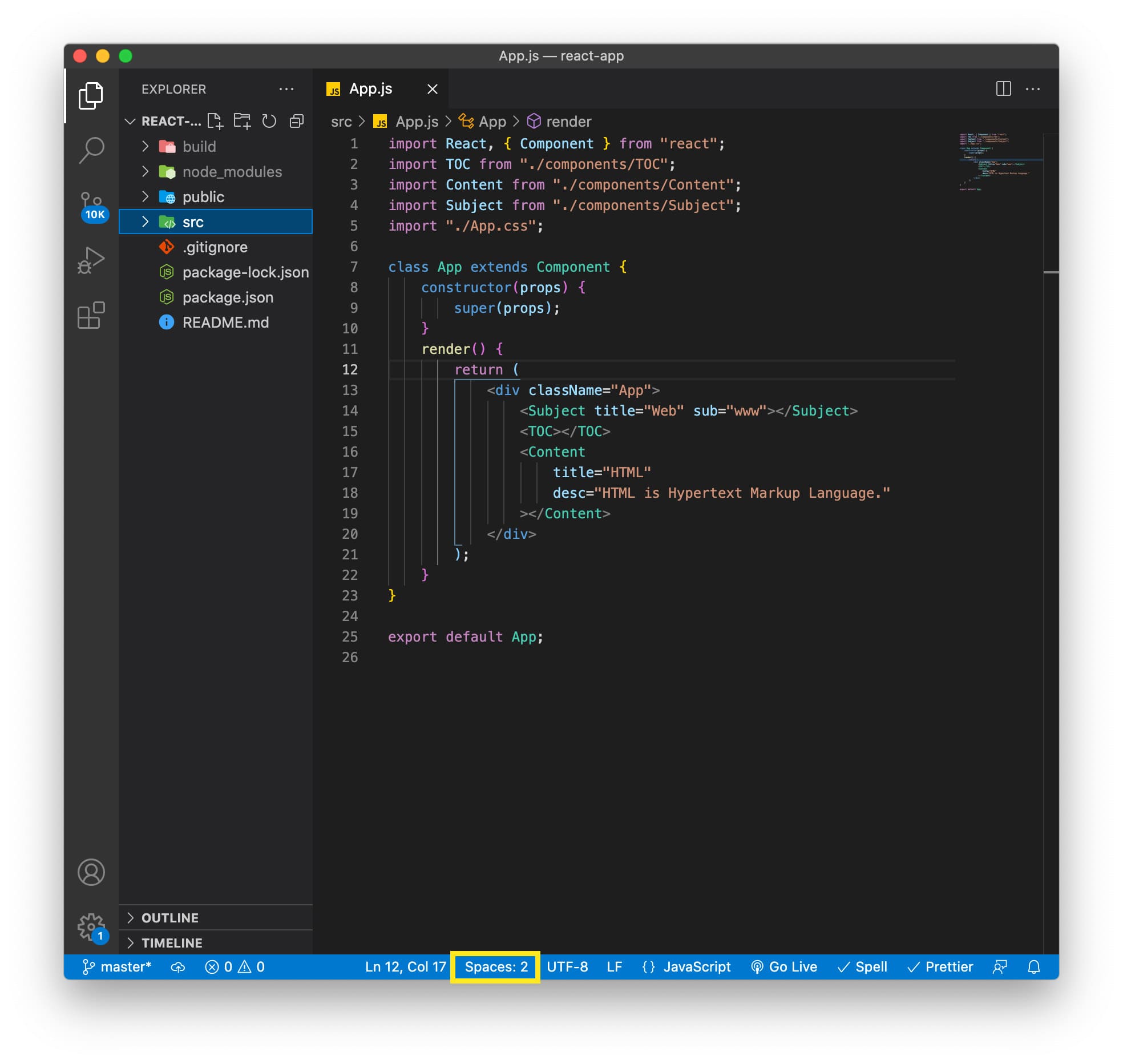Click the Refresh Explorer icon

(269, 121)
